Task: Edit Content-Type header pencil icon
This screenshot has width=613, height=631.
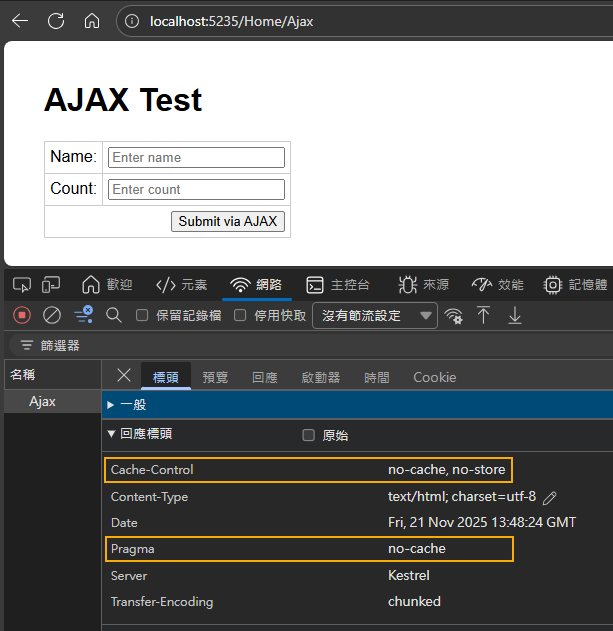Action: click(549, 497)
